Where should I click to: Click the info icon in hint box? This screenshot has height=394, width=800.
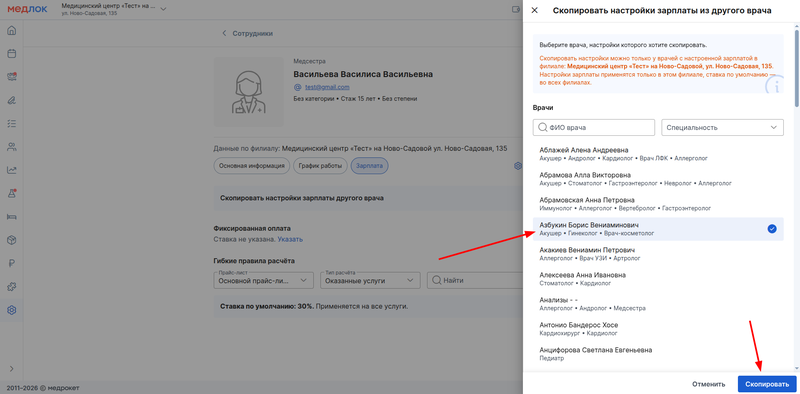coord(774,85)
